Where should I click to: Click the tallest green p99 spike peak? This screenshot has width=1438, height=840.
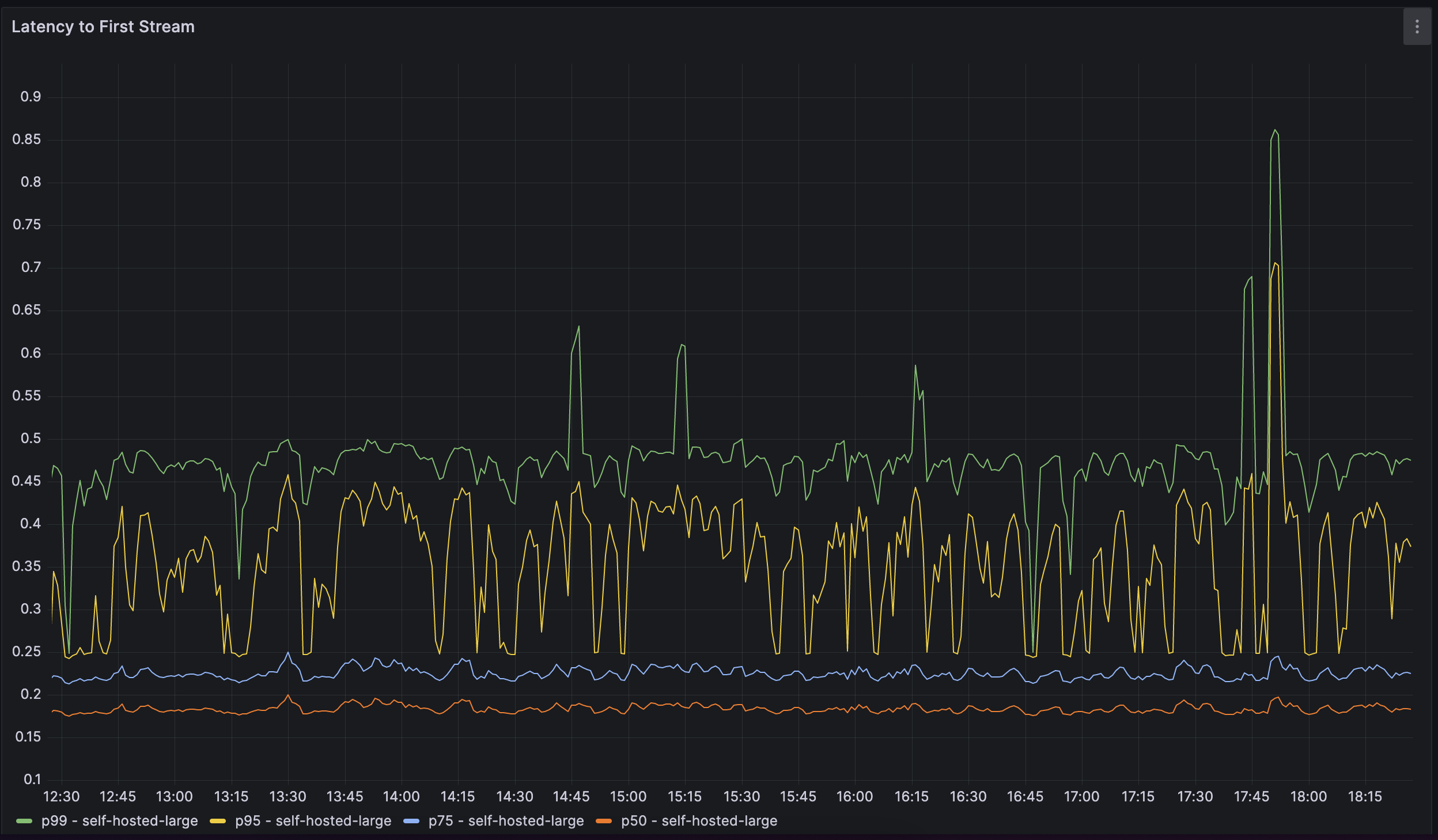(1275, 130)
